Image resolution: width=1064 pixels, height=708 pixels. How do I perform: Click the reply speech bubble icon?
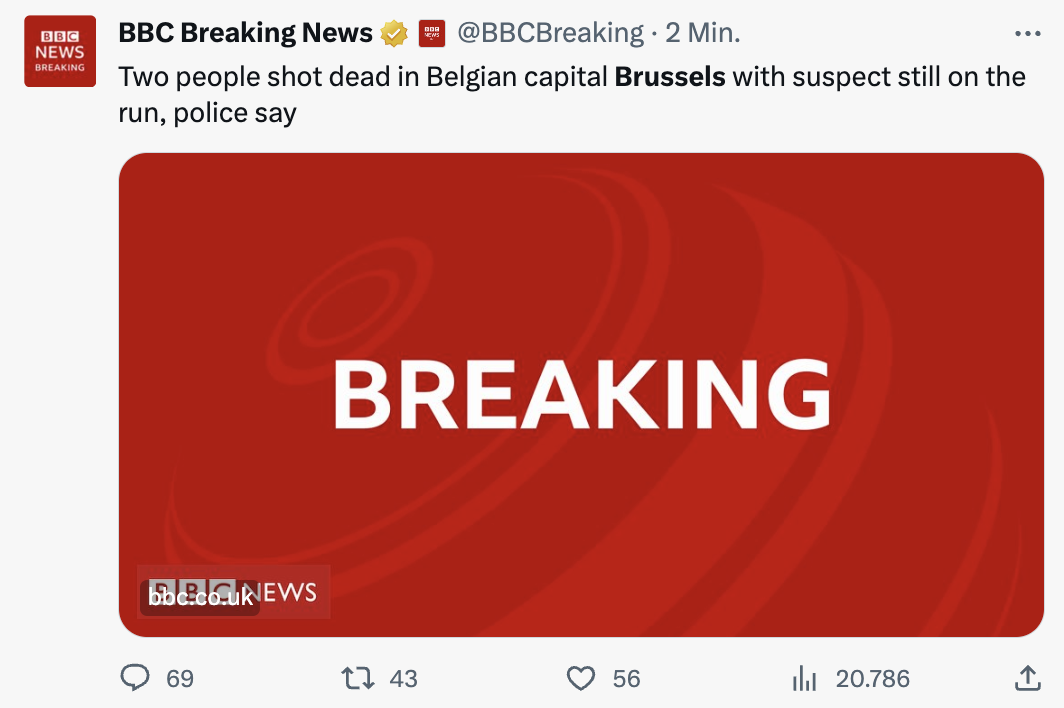point(134,679)
